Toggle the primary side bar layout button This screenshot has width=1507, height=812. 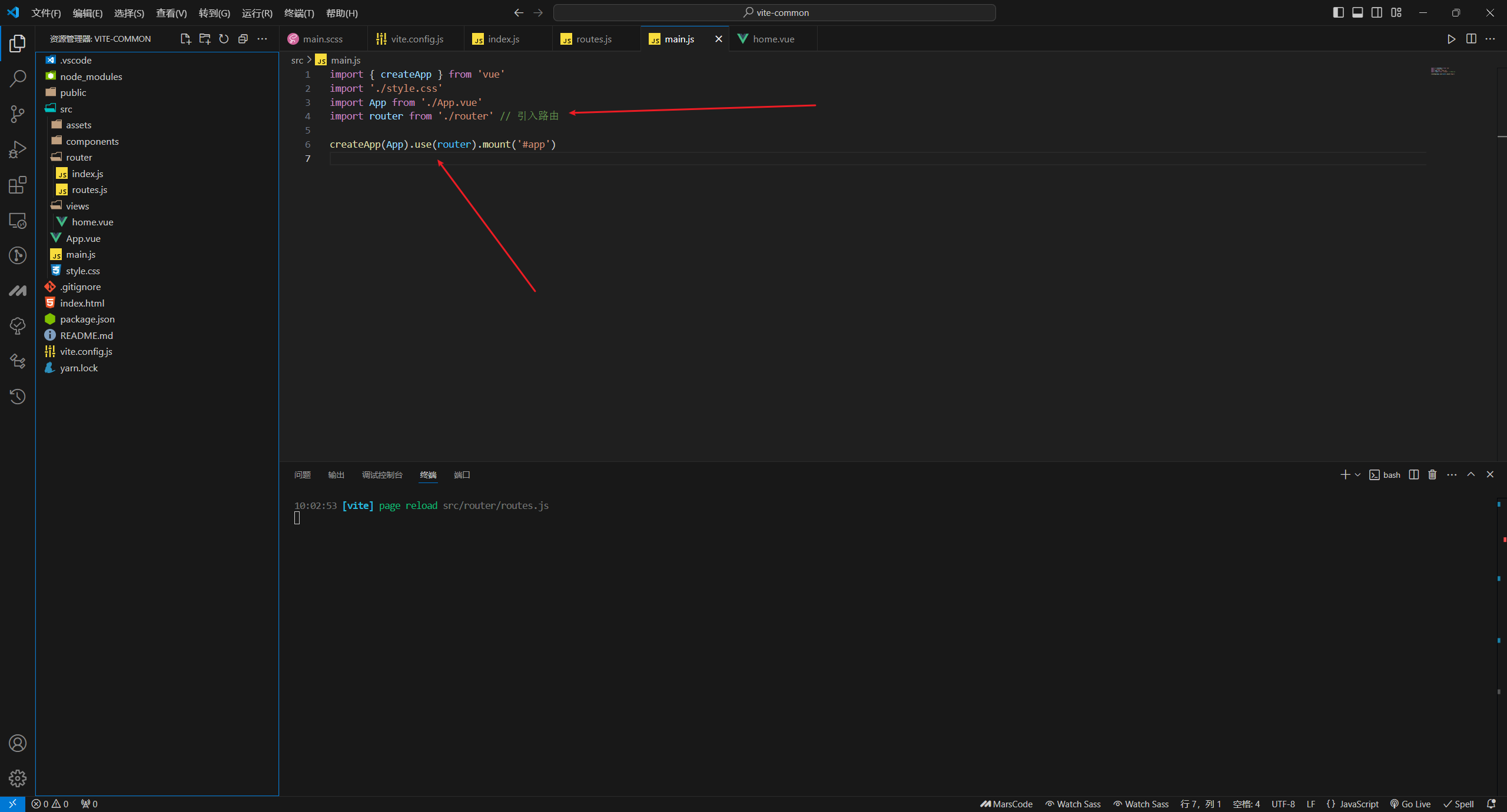point(1338,12)
